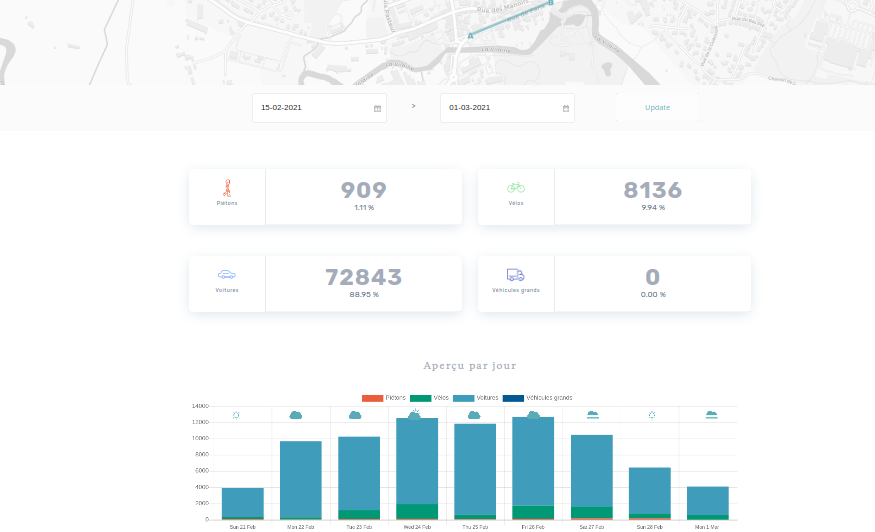Click the start date field 15-02-2021
Image resolution: width=875 pixels, height=532 pixels.
click(x=312, y=108)
